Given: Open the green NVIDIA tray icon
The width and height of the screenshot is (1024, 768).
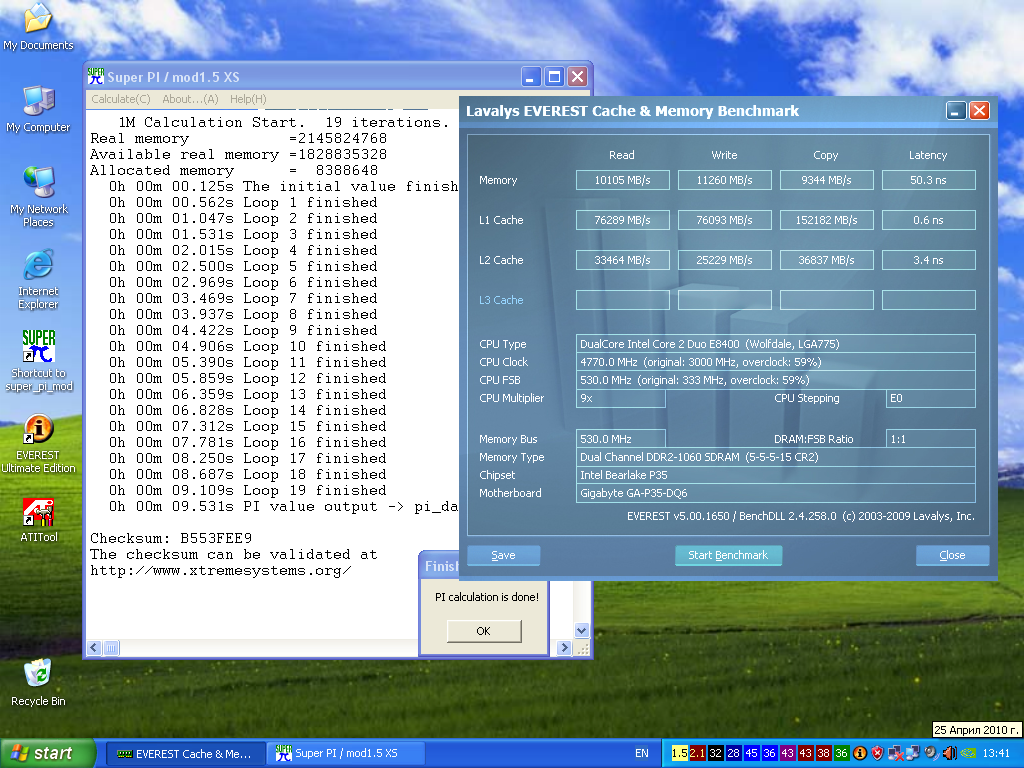Looking at the screenshot, I should [968, 753].
